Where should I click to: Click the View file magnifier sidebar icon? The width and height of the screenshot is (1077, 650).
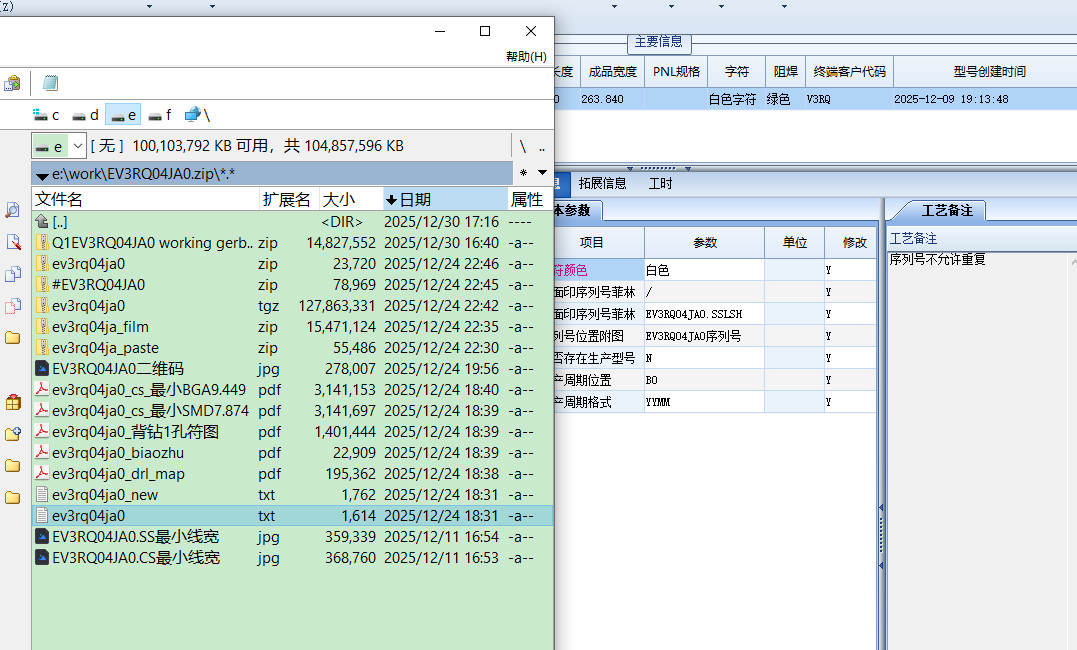[x=12, y=210]
